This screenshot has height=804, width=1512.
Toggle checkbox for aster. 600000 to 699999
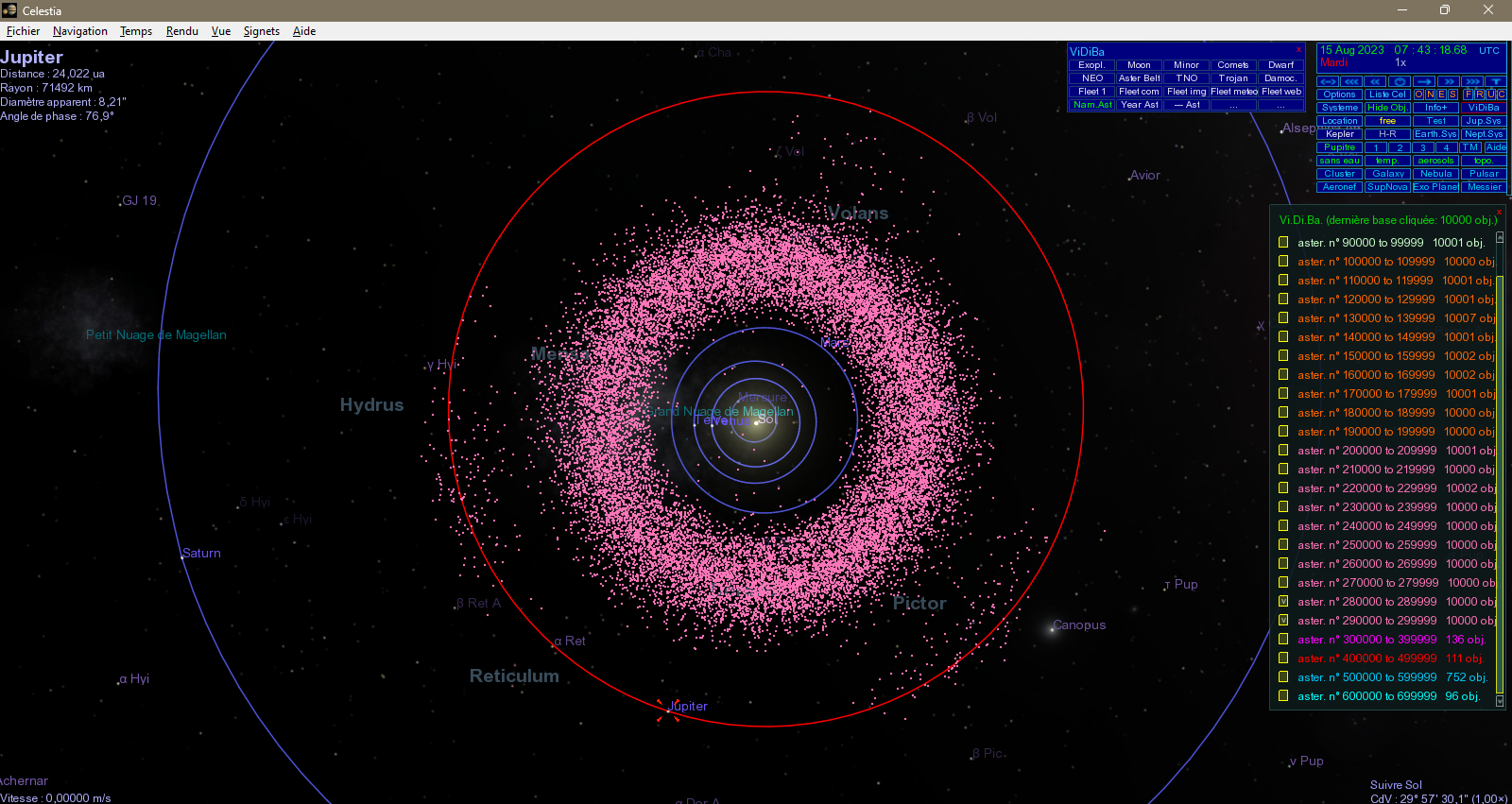click(1283, 696)
